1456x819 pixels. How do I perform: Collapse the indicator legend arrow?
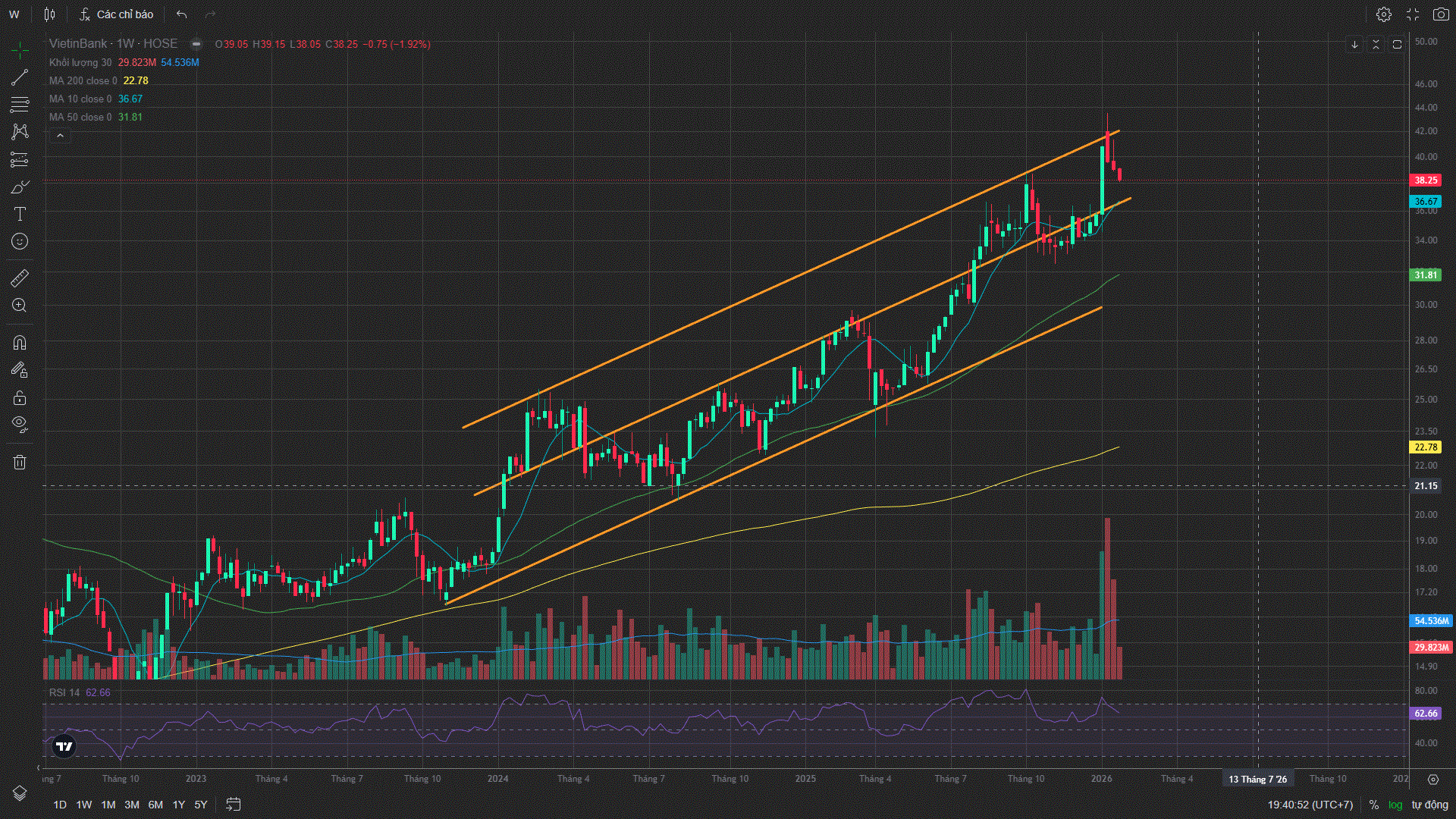pyautogui.click(x=60, y=136)
